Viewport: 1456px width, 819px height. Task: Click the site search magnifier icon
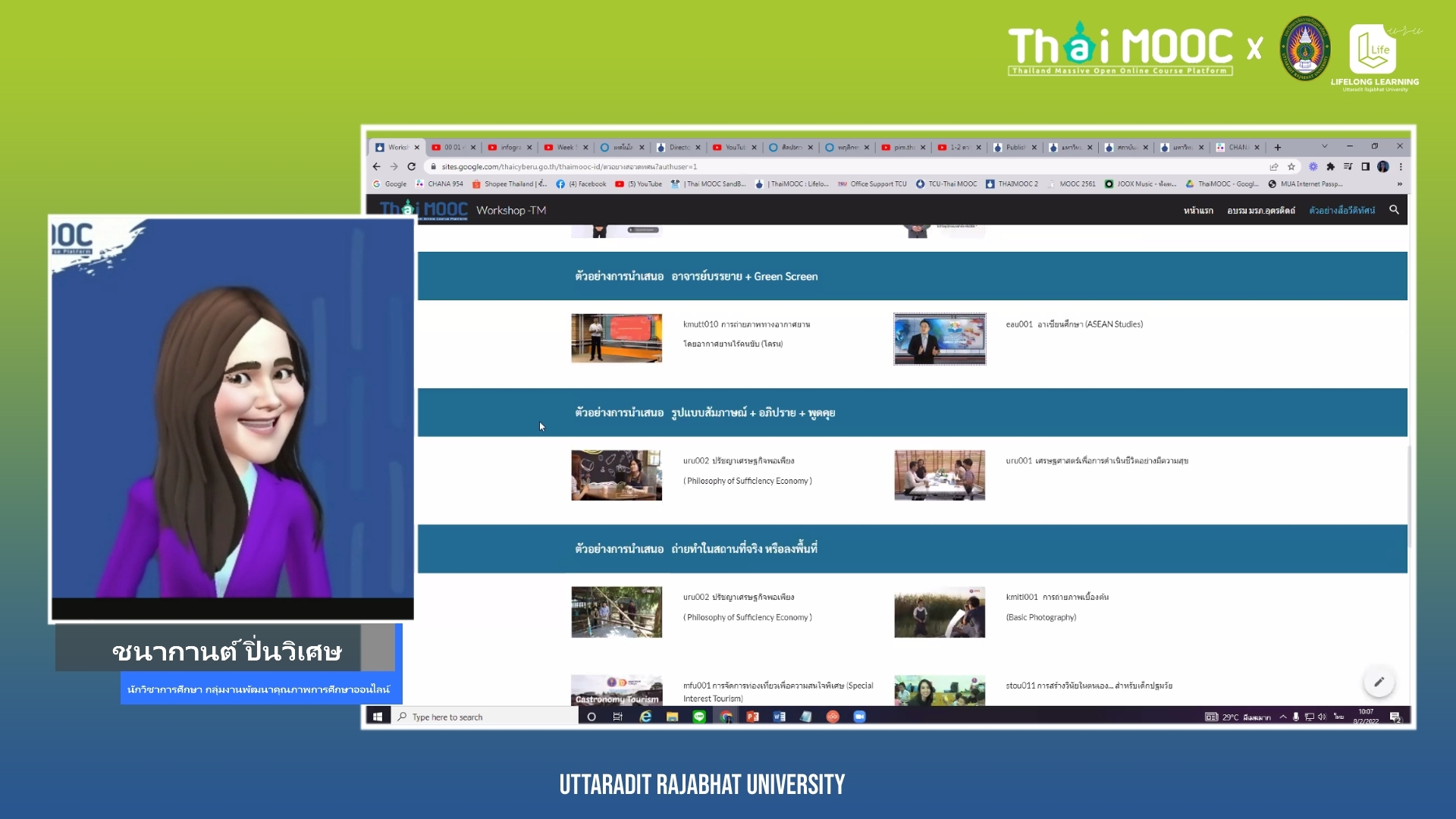coord(1394,210)
